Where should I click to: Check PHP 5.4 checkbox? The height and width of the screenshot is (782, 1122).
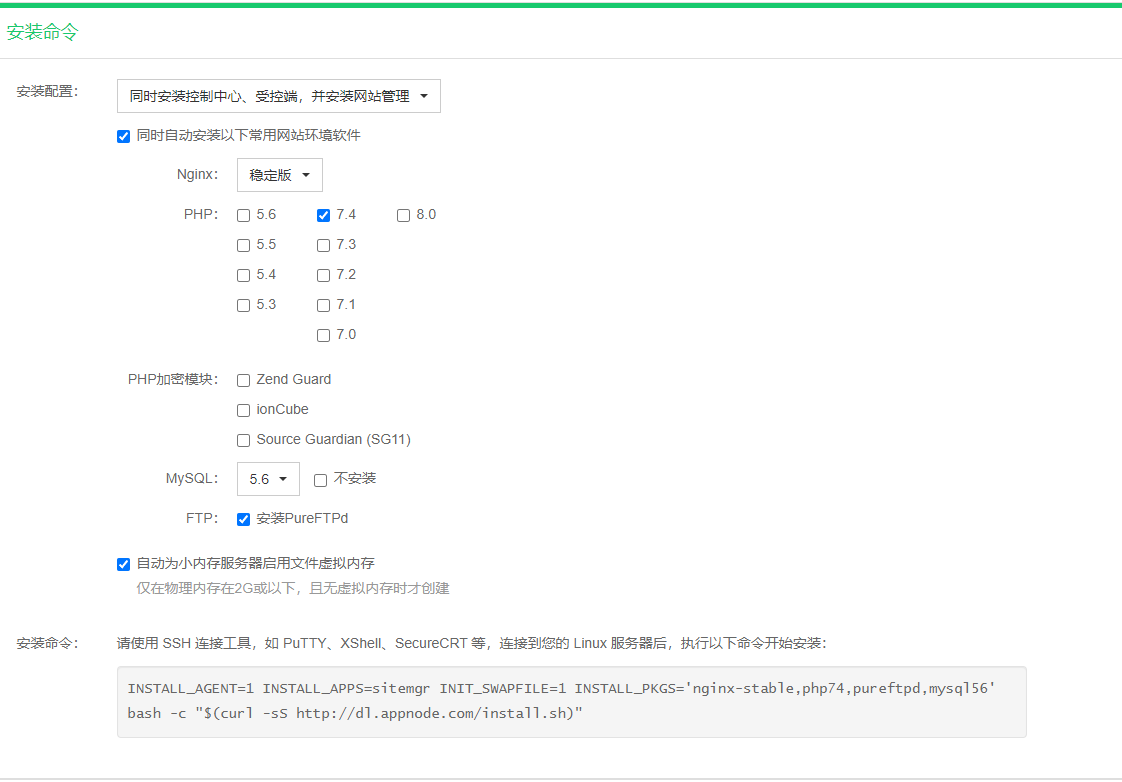244,275
